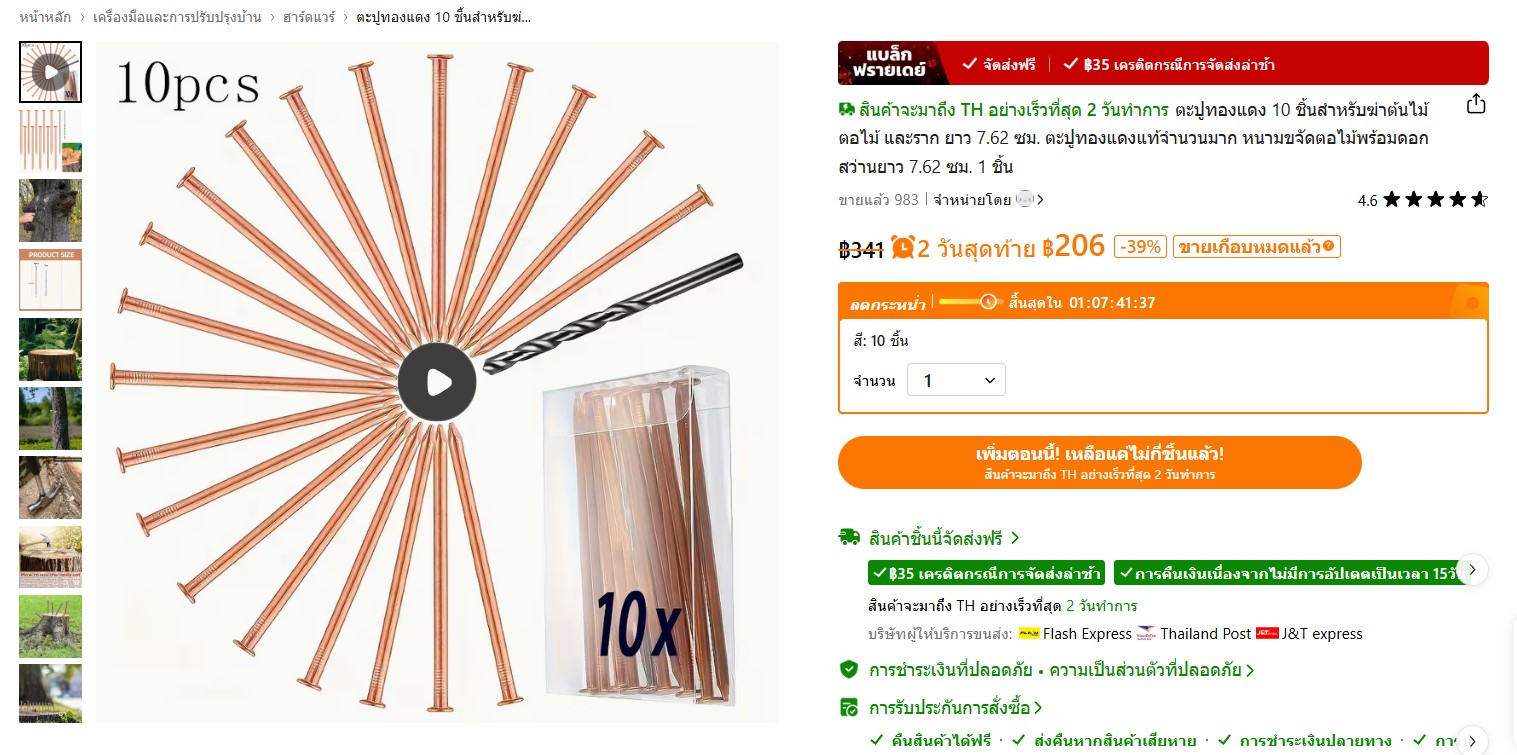Click the delivery truck free shipping icon

(x=849, y=537)
